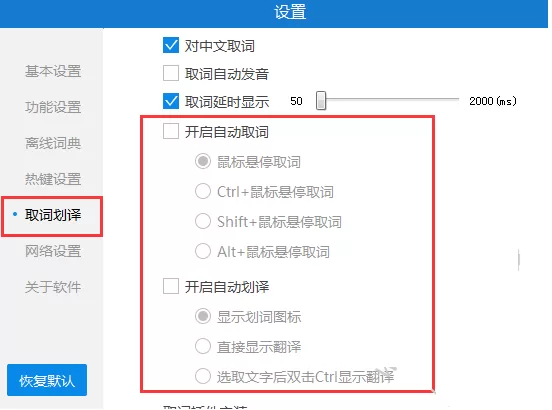Go to 热键设置 in the sidebar
This screenshot has width=552, height=410.
tap(53, 179)
